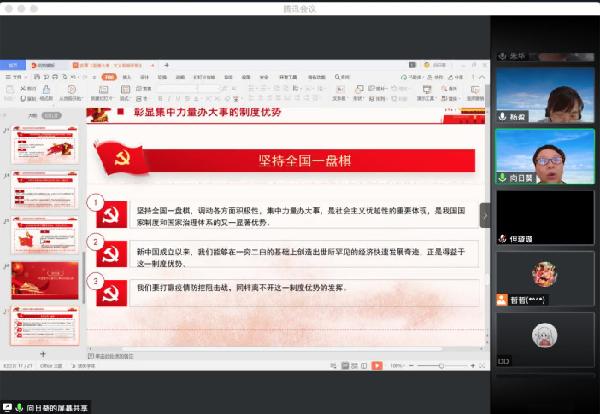Click the zoom out minus icon in status bar

tap(411, 366)
